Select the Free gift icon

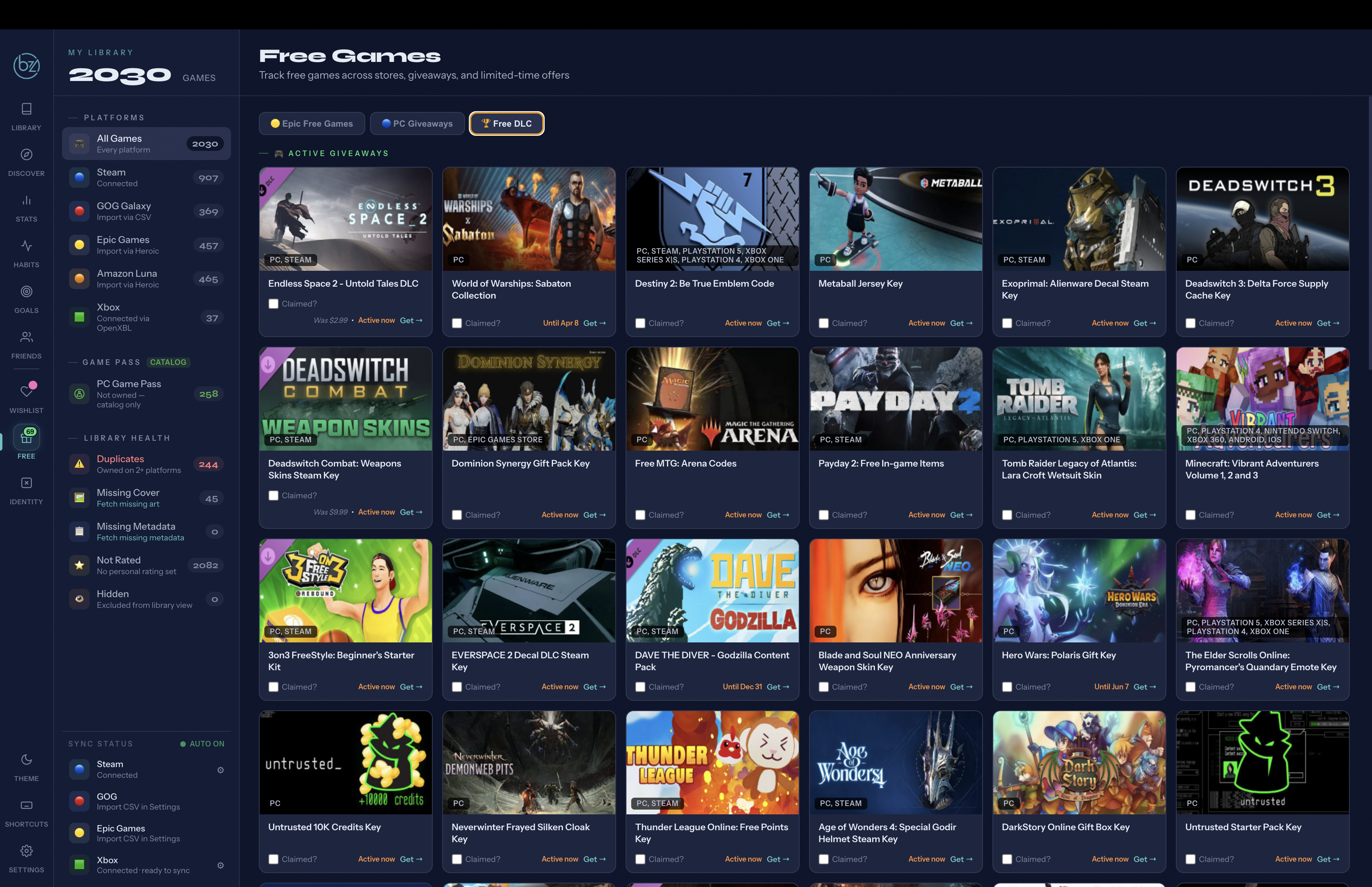(27, 438)
